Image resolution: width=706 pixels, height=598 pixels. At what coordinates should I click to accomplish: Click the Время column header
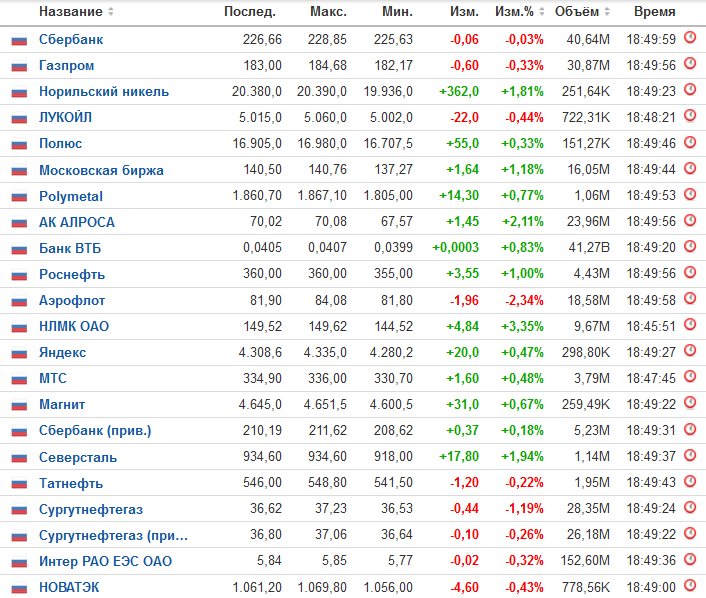(655, 11)
